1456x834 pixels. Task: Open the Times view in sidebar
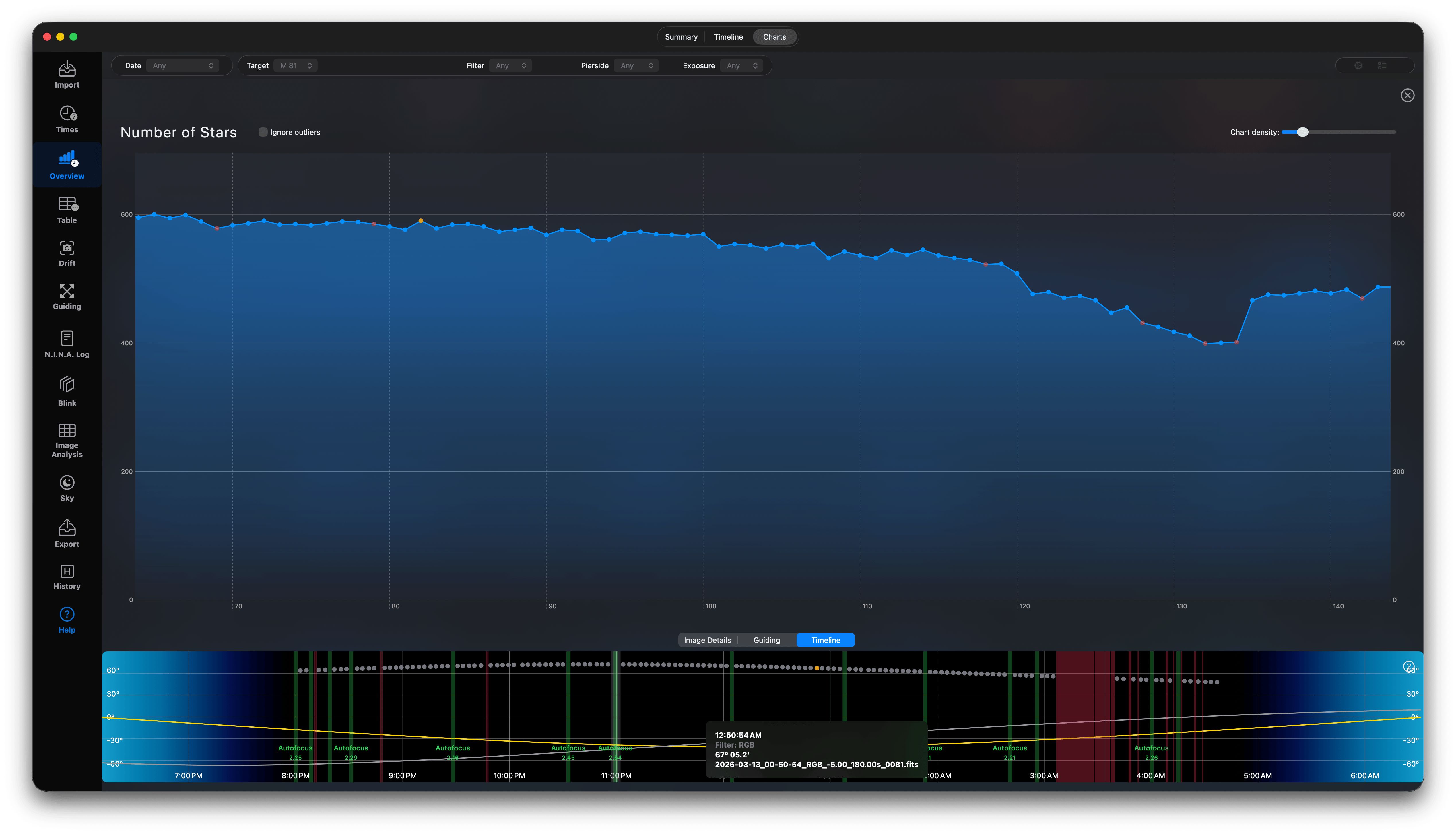tap(67, 119)
